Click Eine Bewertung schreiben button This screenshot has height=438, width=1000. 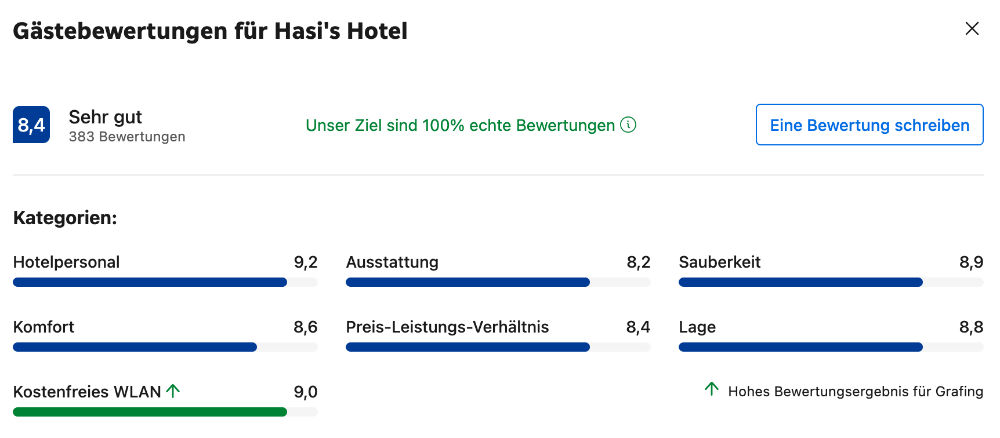[x=869, y=125]
